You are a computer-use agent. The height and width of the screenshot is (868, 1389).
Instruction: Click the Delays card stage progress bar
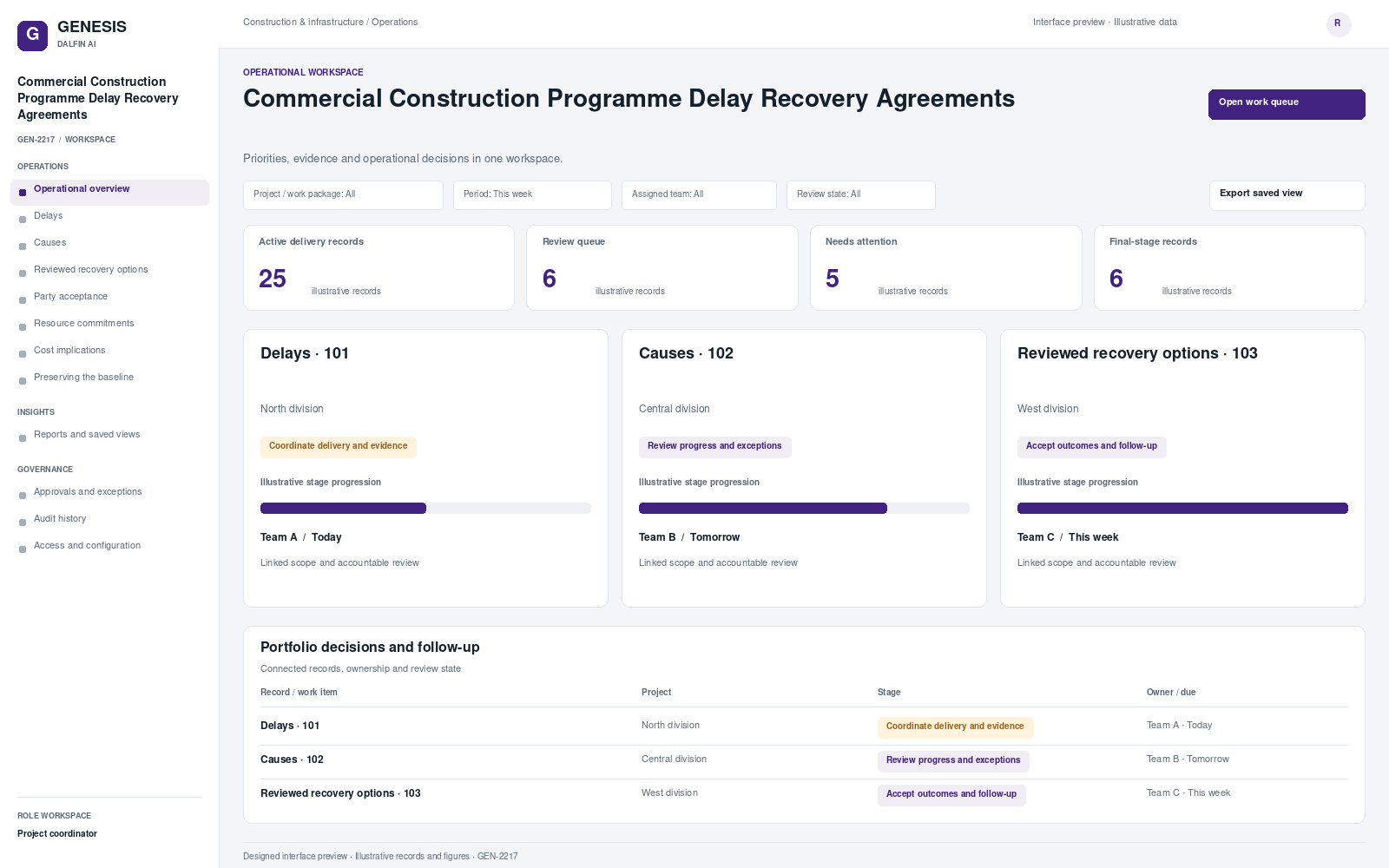[x=425, y=509]
